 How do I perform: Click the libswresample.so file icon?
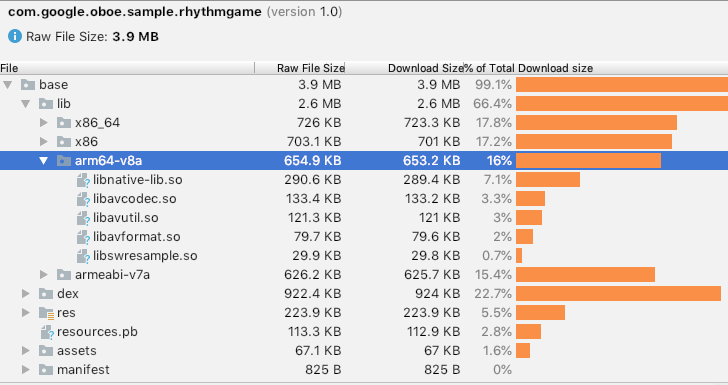[83, 256]
